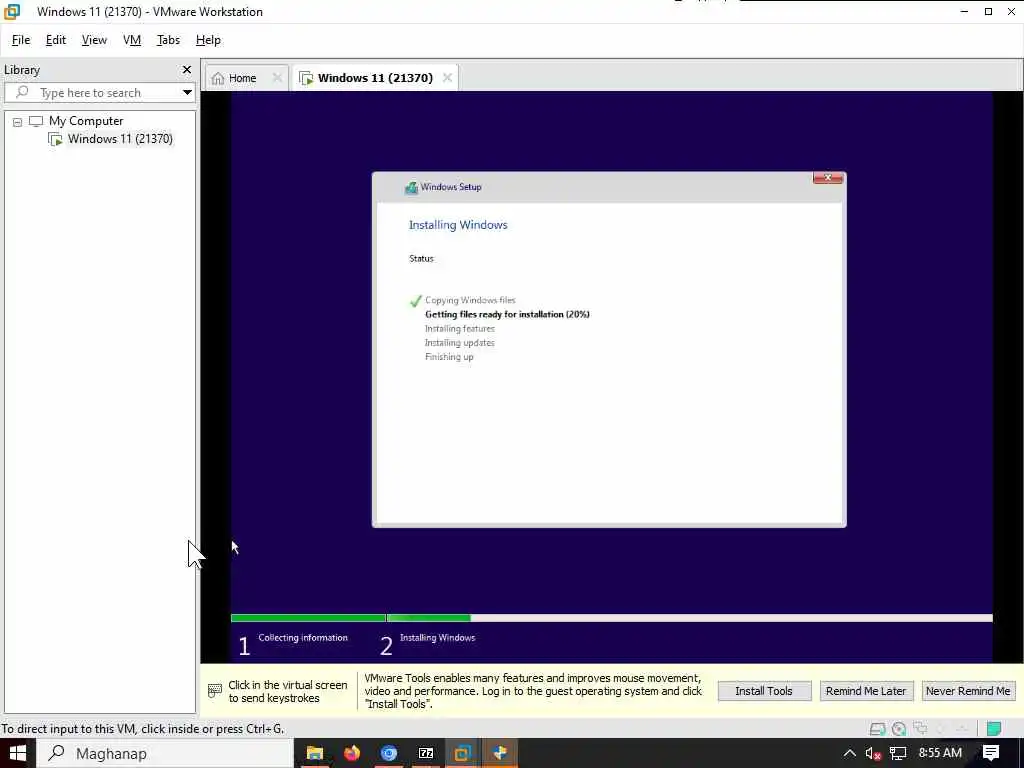This screenshot has width=1024, height=768.
Task: Click the 8:55 AM taskbar clock
Action: 940,753
